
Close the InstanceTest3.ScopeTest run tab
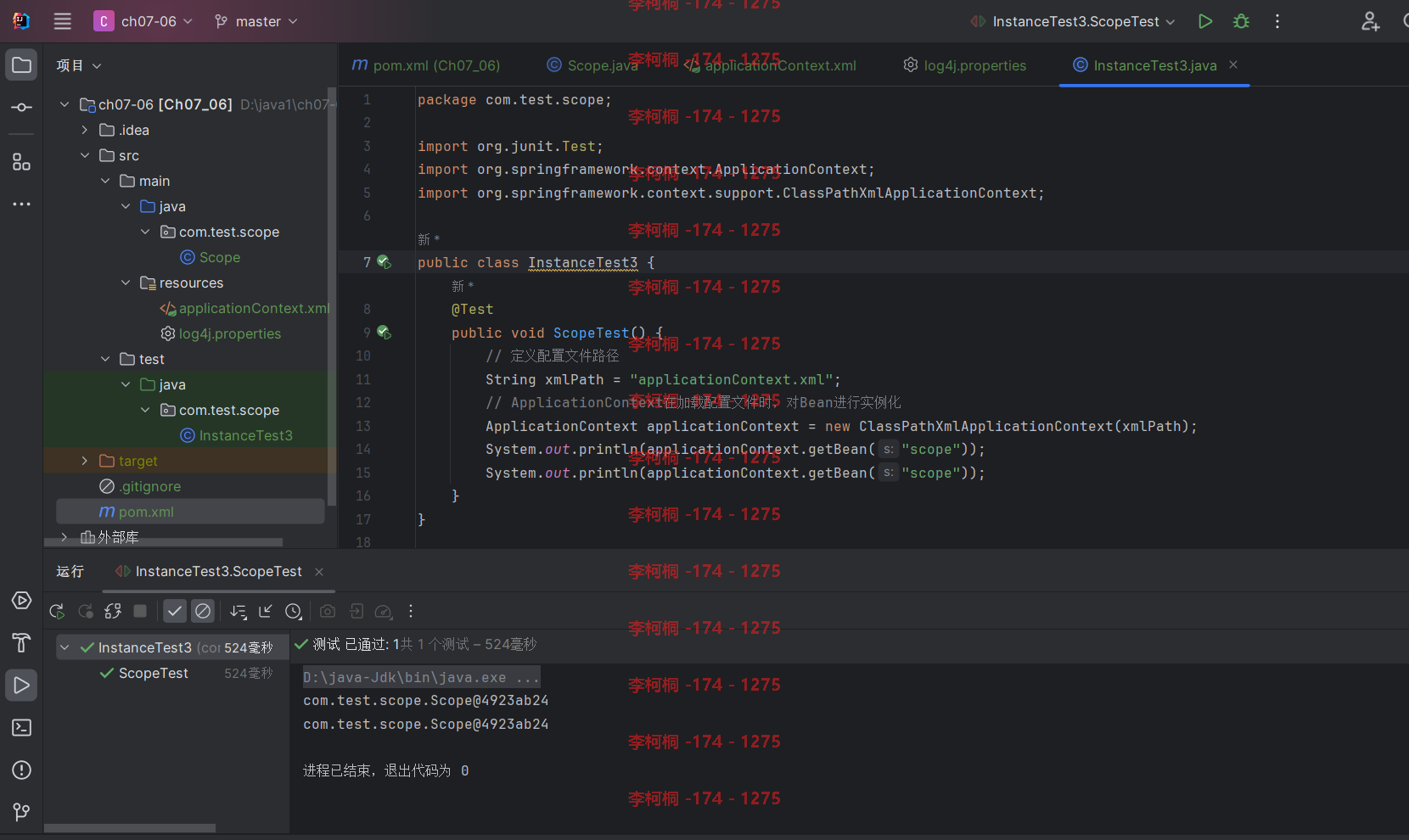319,572
